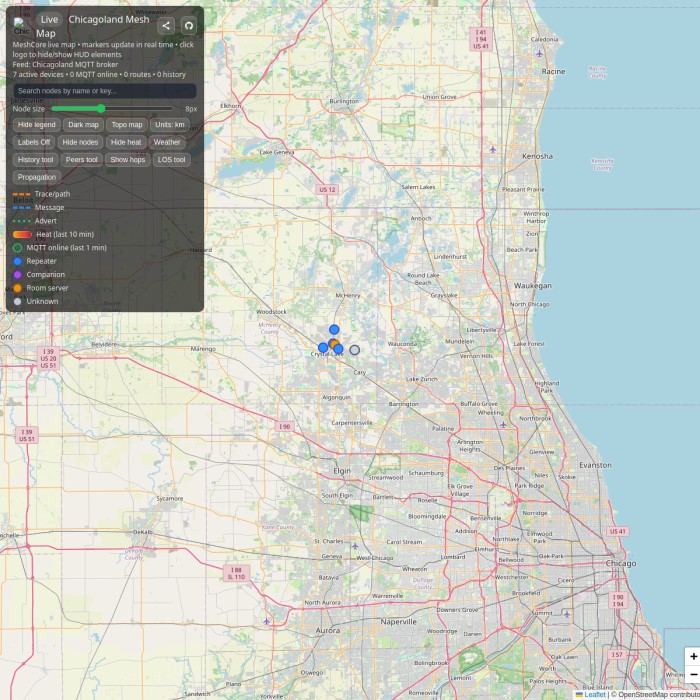Click the Elgin city label on map

tap(342, 471)
